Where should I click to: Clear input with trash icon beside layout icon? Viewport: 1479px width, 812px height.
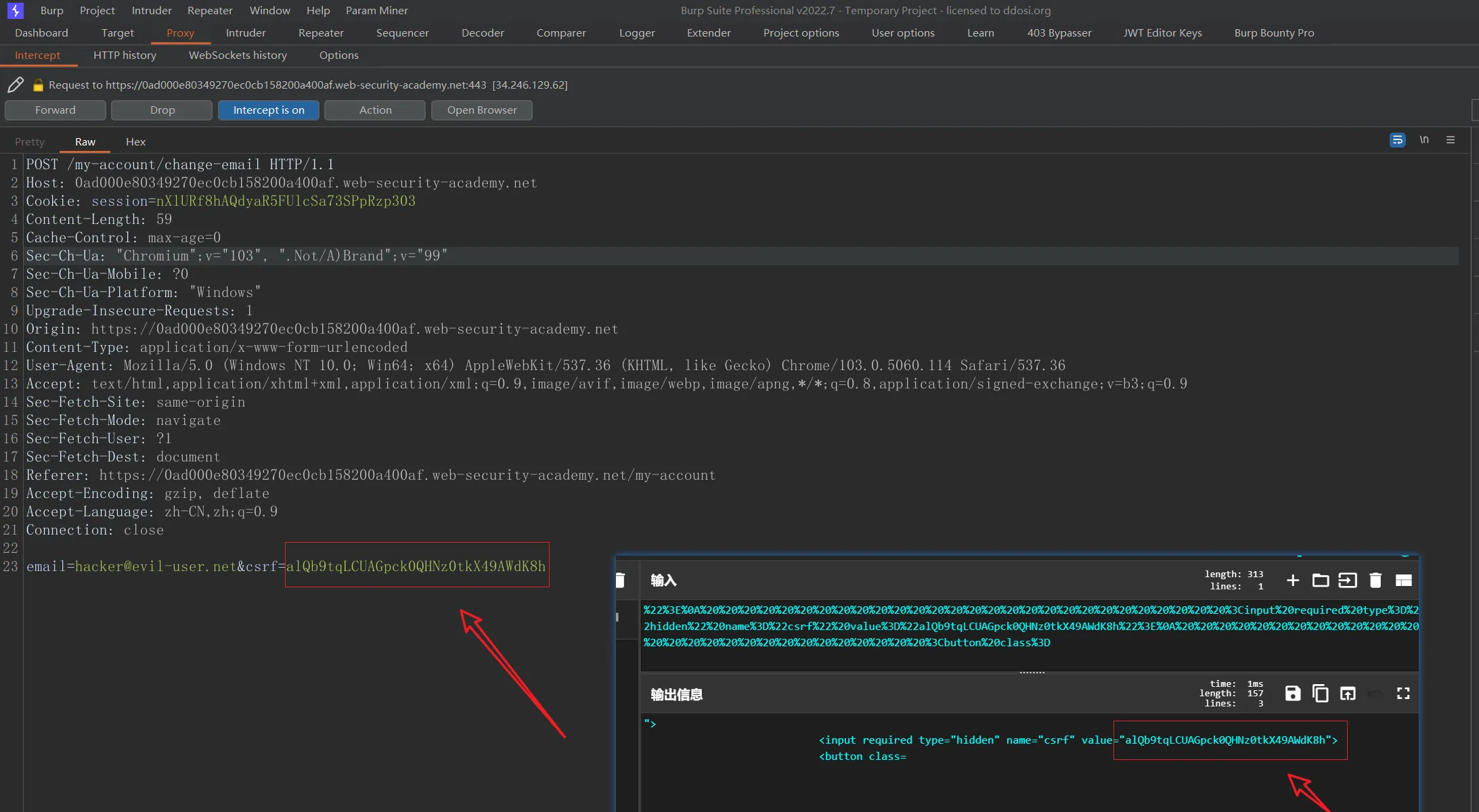pos(1375,580)
